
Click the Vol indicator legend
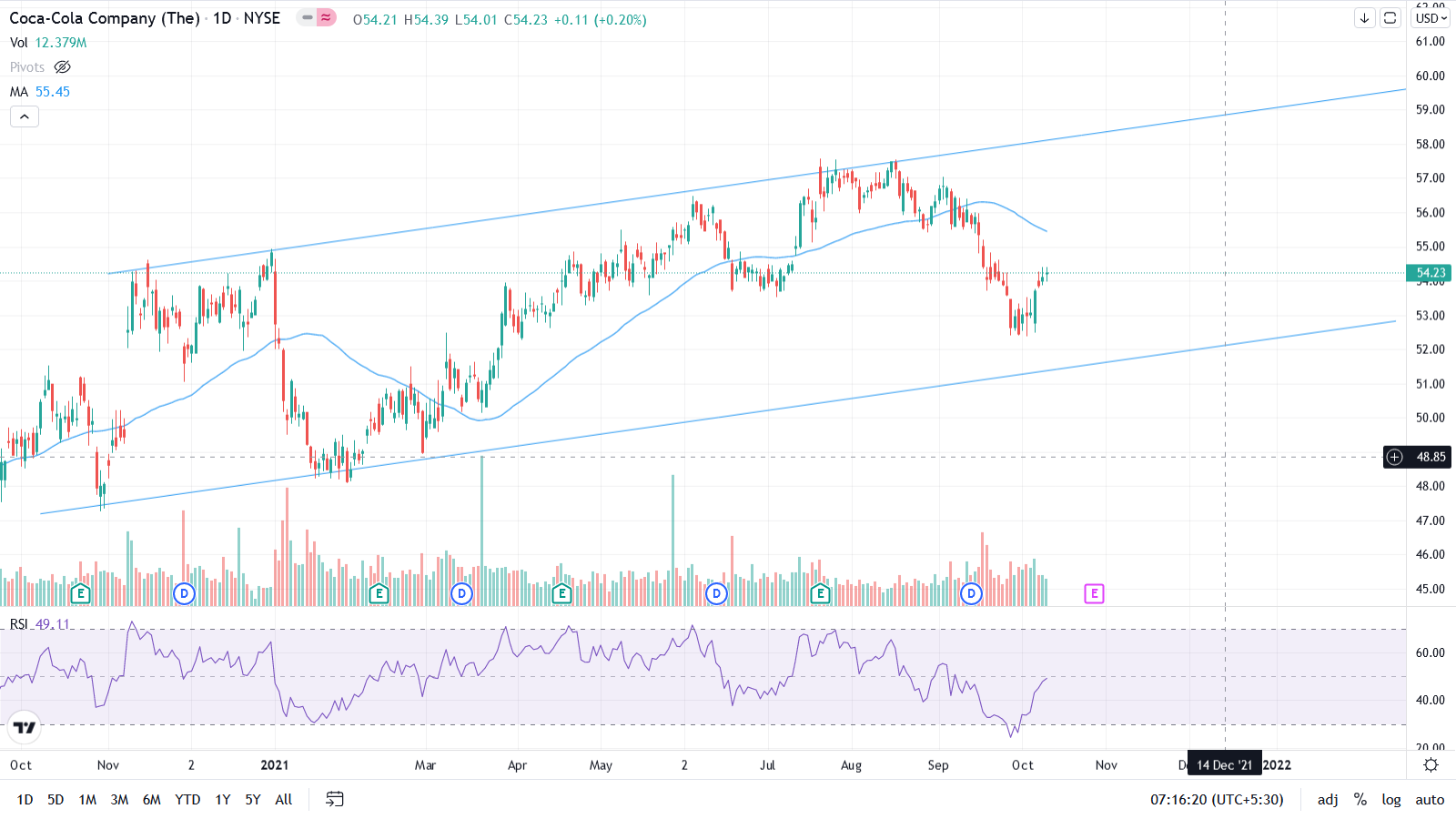point(48,43)
